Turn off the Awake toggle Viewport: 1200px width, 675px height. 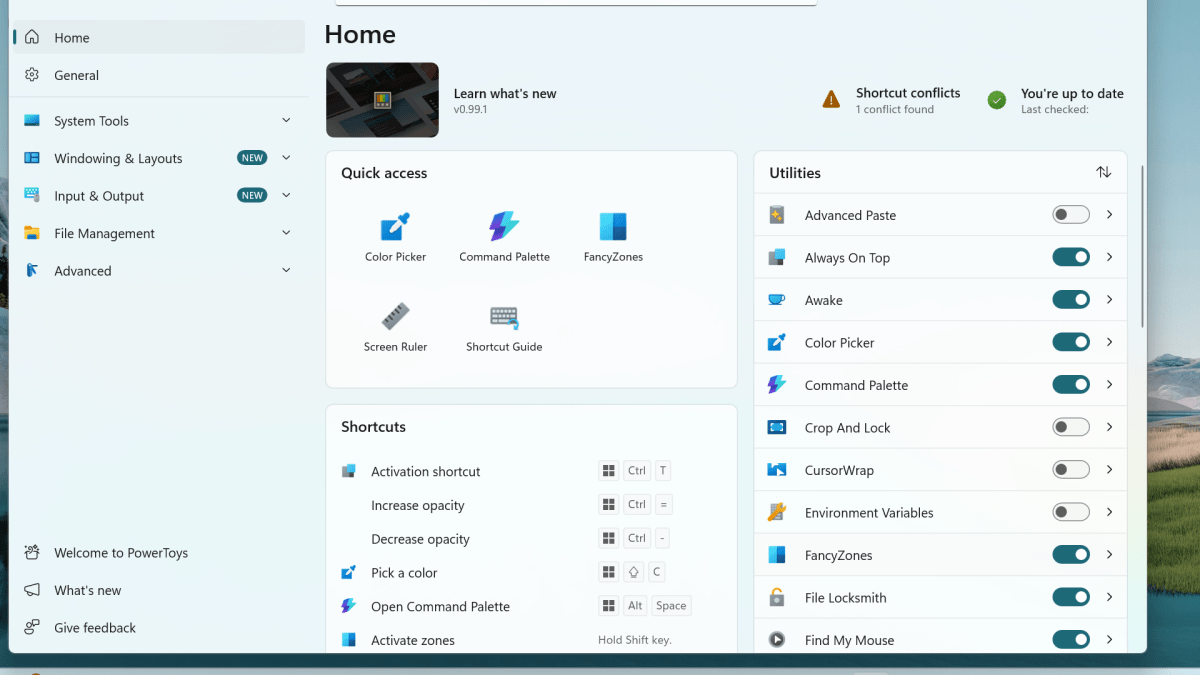[1070, 300]
